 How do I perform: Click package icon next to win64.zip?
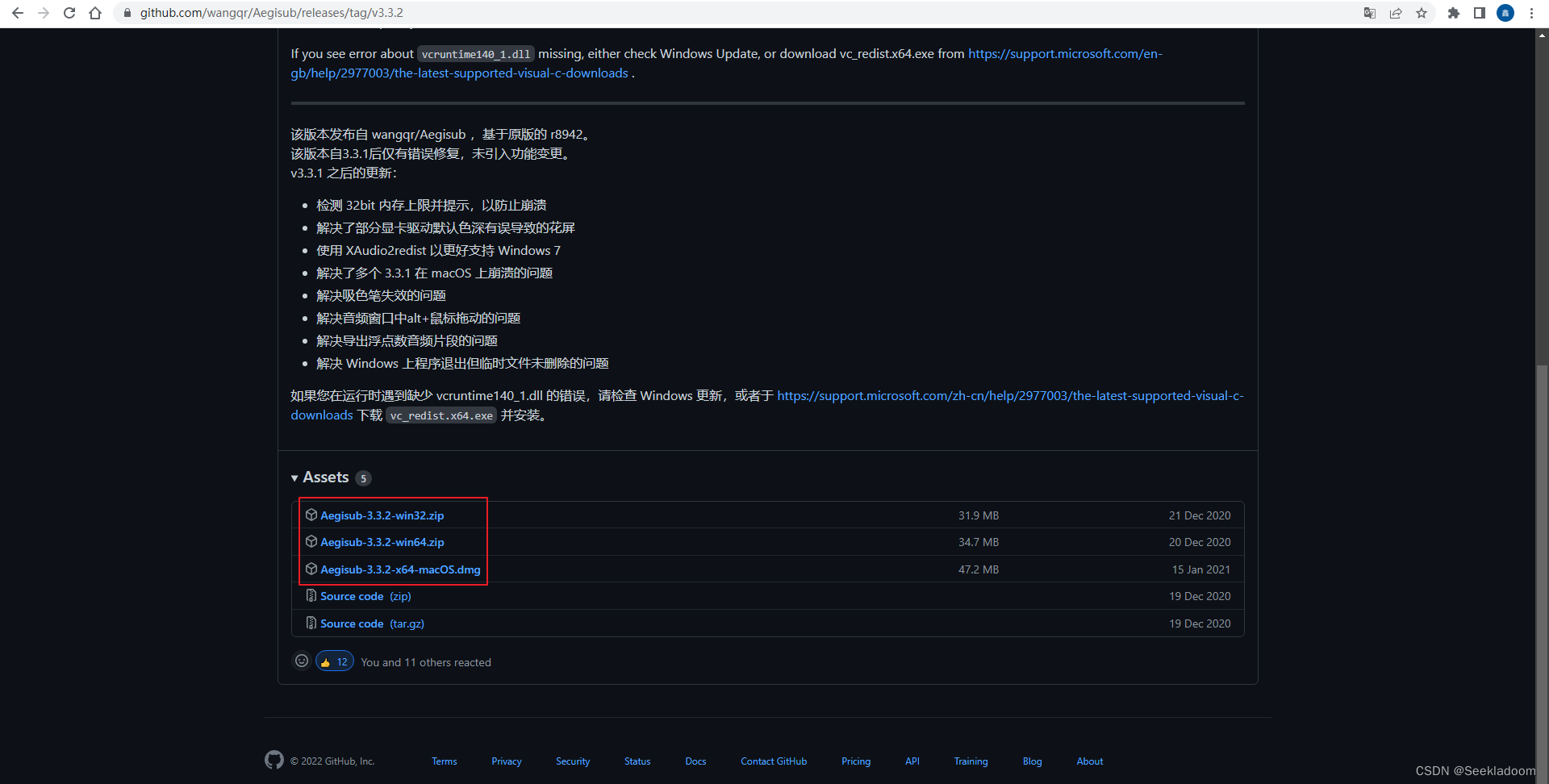coord(311,542)
